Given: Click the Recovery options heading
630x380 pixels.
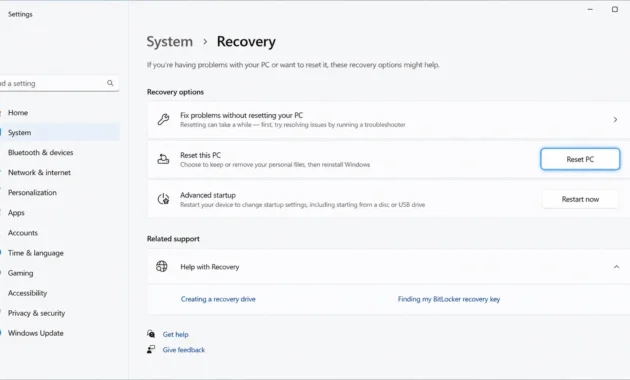Looking at the screenshot, I should click(175, 92).
